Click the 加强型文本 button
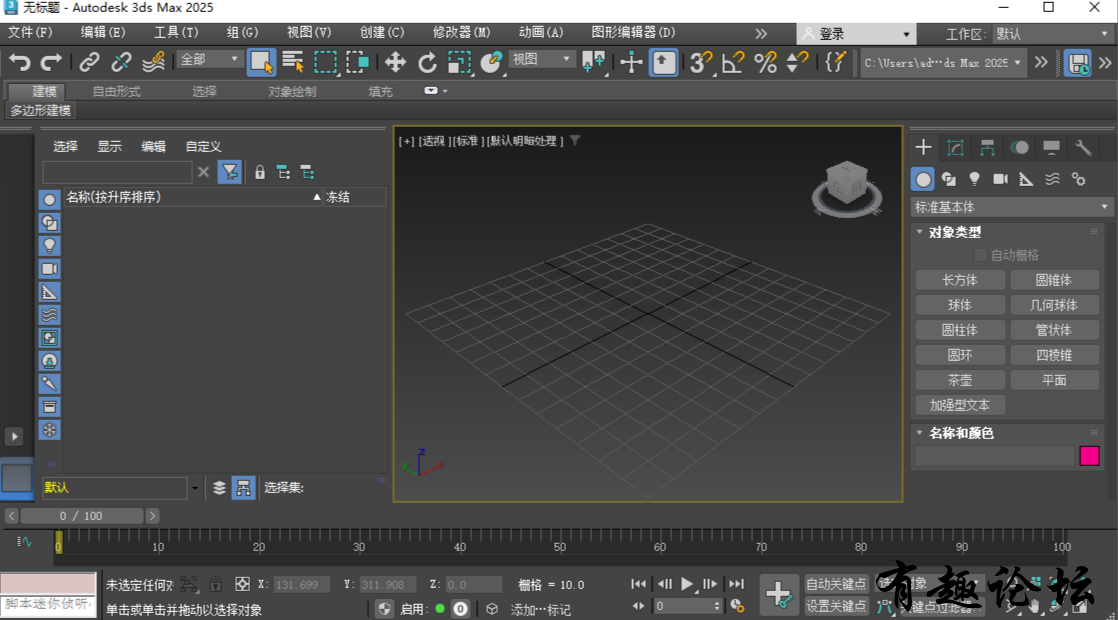 tap(960, 405)
